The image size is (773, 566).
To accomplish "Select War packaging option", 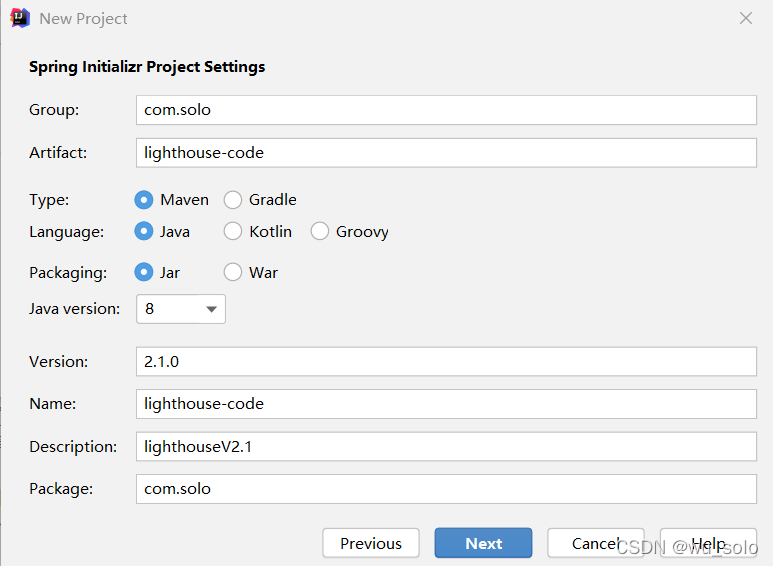I will (233, 272).
